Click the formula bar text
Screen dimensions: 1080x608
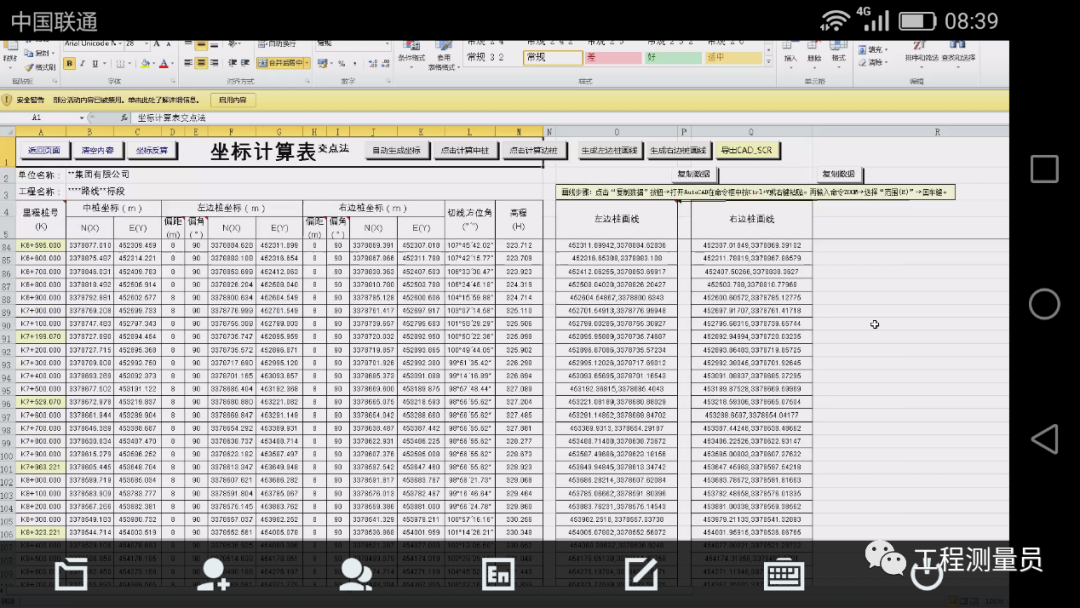[172, 118]
